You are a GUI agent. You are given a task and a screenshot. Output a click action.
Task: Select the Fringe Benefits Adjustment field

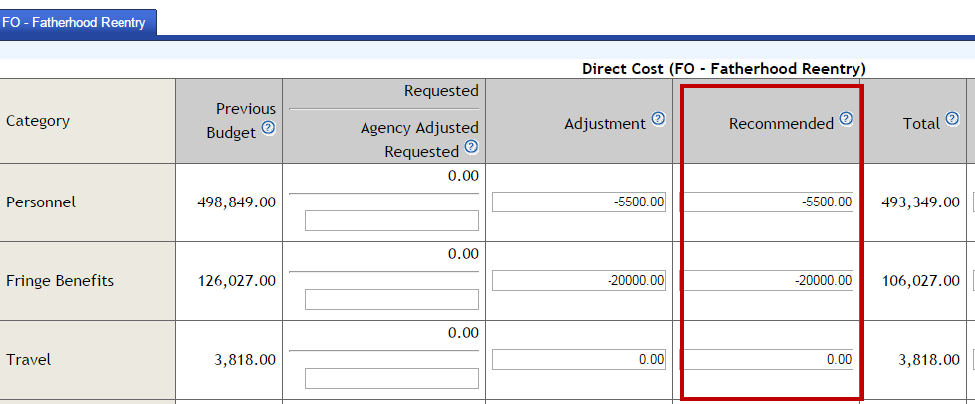[579, 281]
